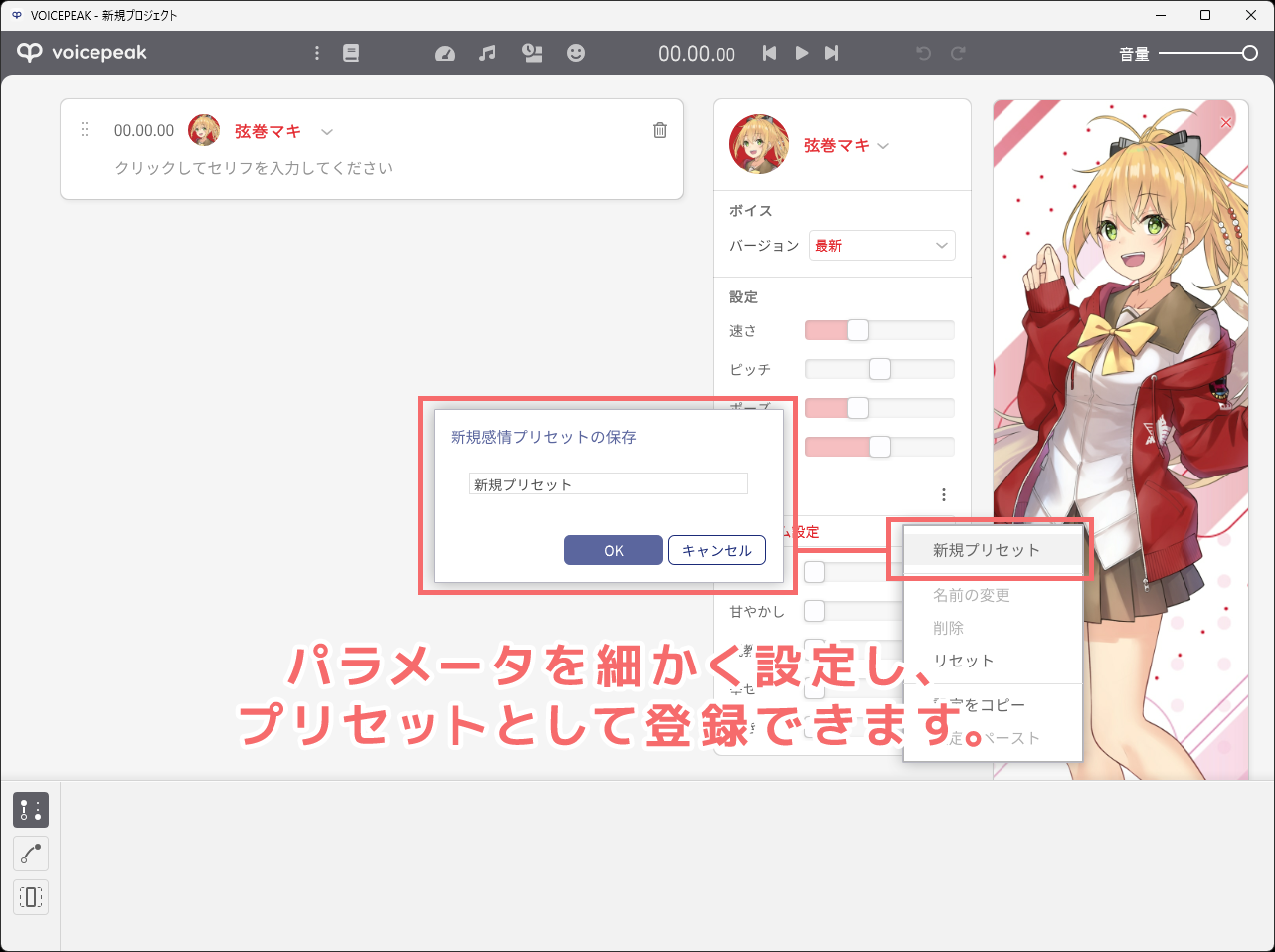Open the 弦巻マキ narrator dropdown in right panel
The width and height of the screenshot is (1275, 952).
click(x=846, y=145)
